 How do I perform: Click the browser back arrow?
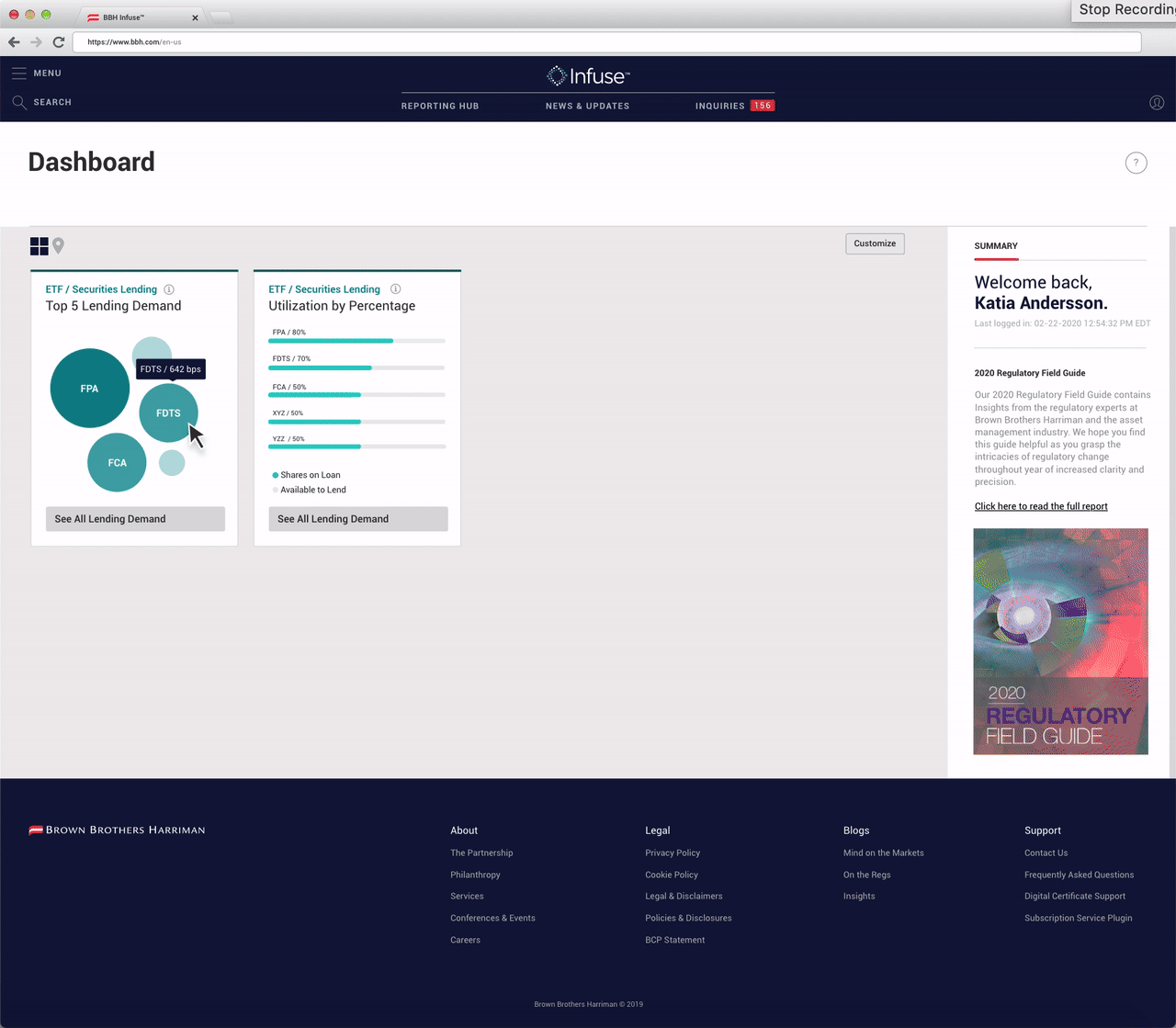pos(14,42)
